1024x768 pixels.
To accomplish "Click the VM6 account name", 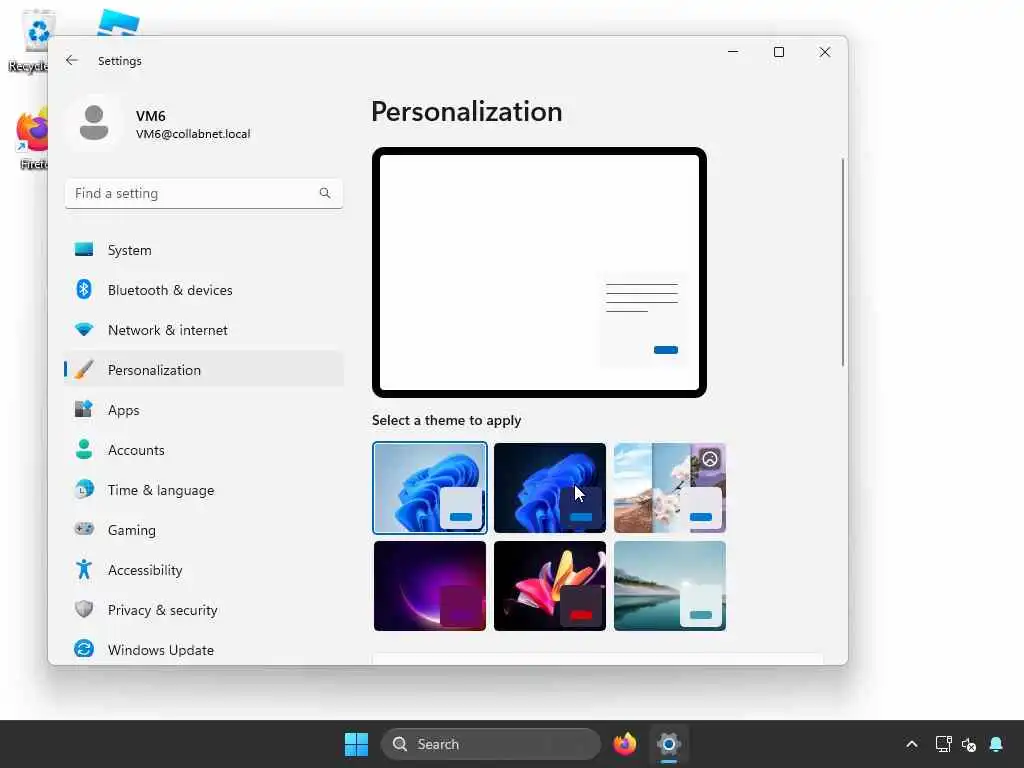I will point(150,116).
